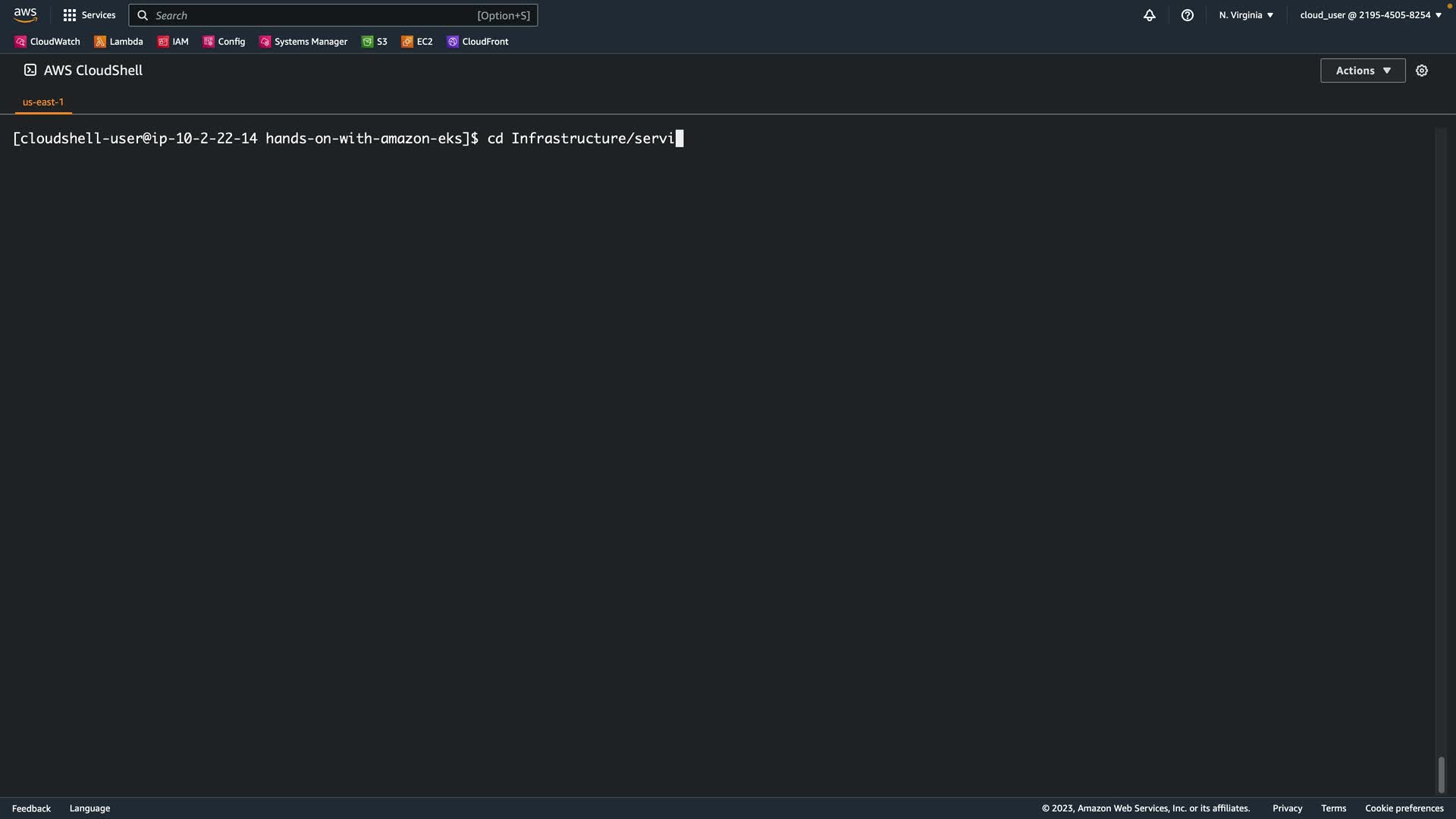
Task: Click the terminal vertical scrollbar thumb
Action: (x=1441, y=774)
